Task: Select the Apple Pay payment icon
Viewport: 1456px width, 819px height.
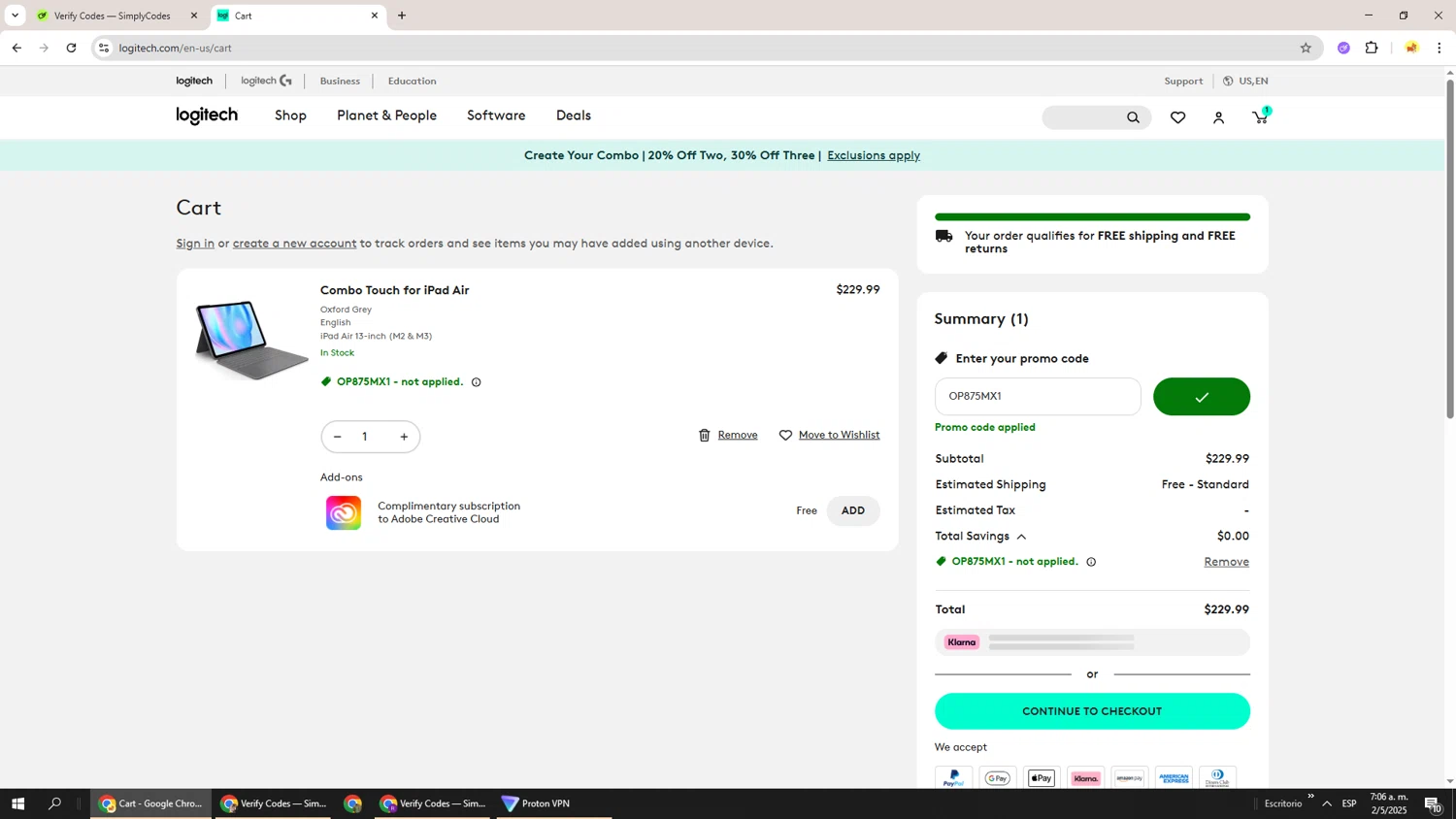Action: 1042,778
